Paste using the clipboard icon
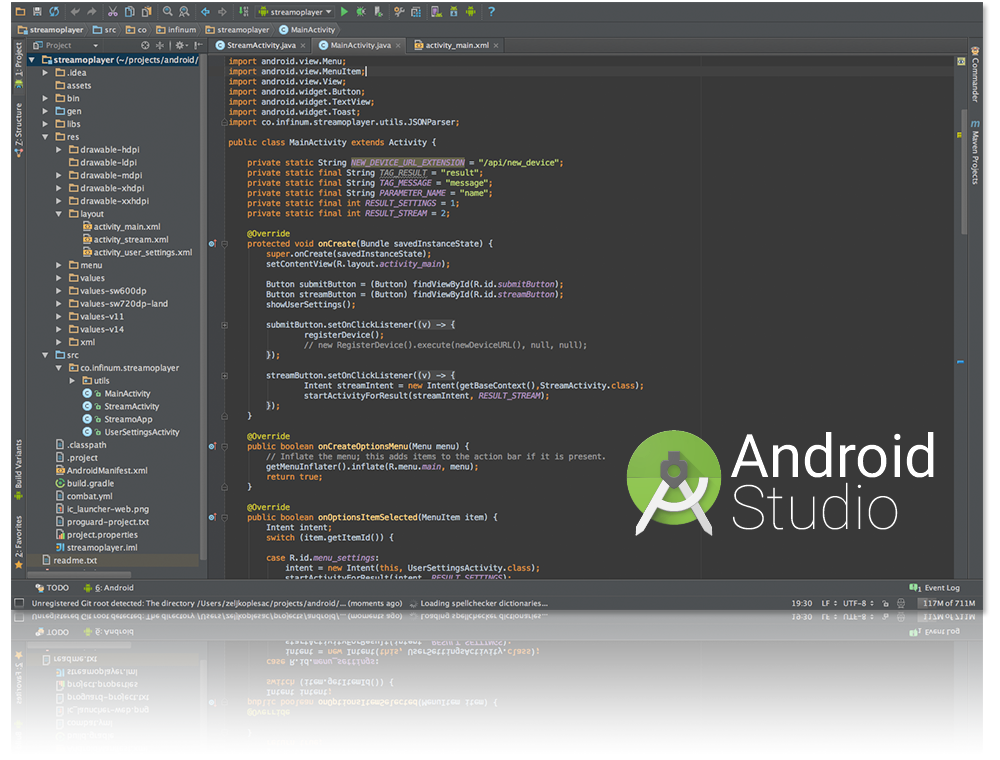This screenshot has height=760, width=1000. tap(147, 11)
